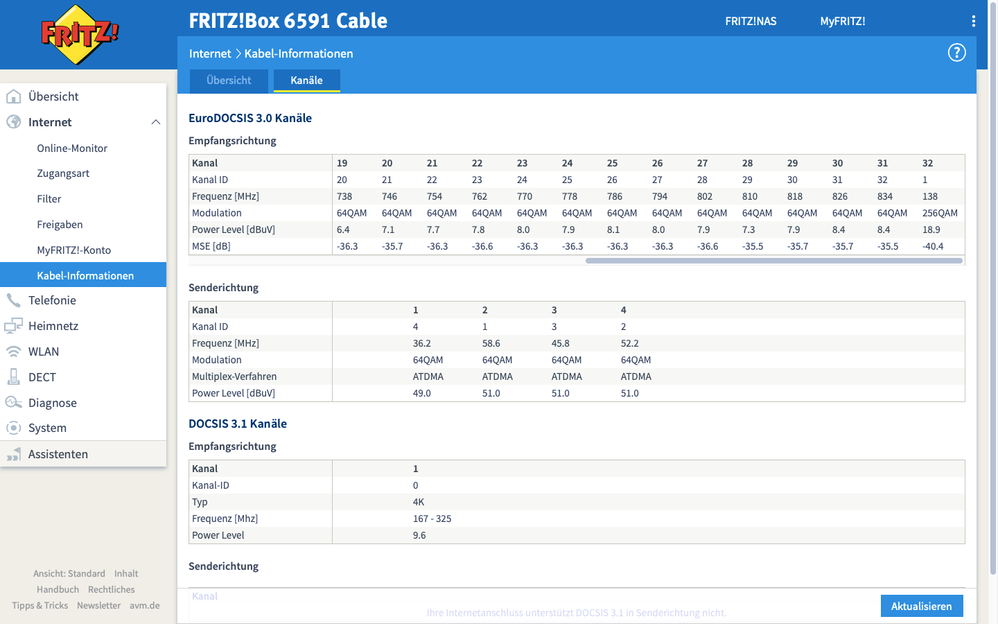The image size is (998, 624).
Task: Click the WLAN wifi icon
Action: [x=13, y=351]
